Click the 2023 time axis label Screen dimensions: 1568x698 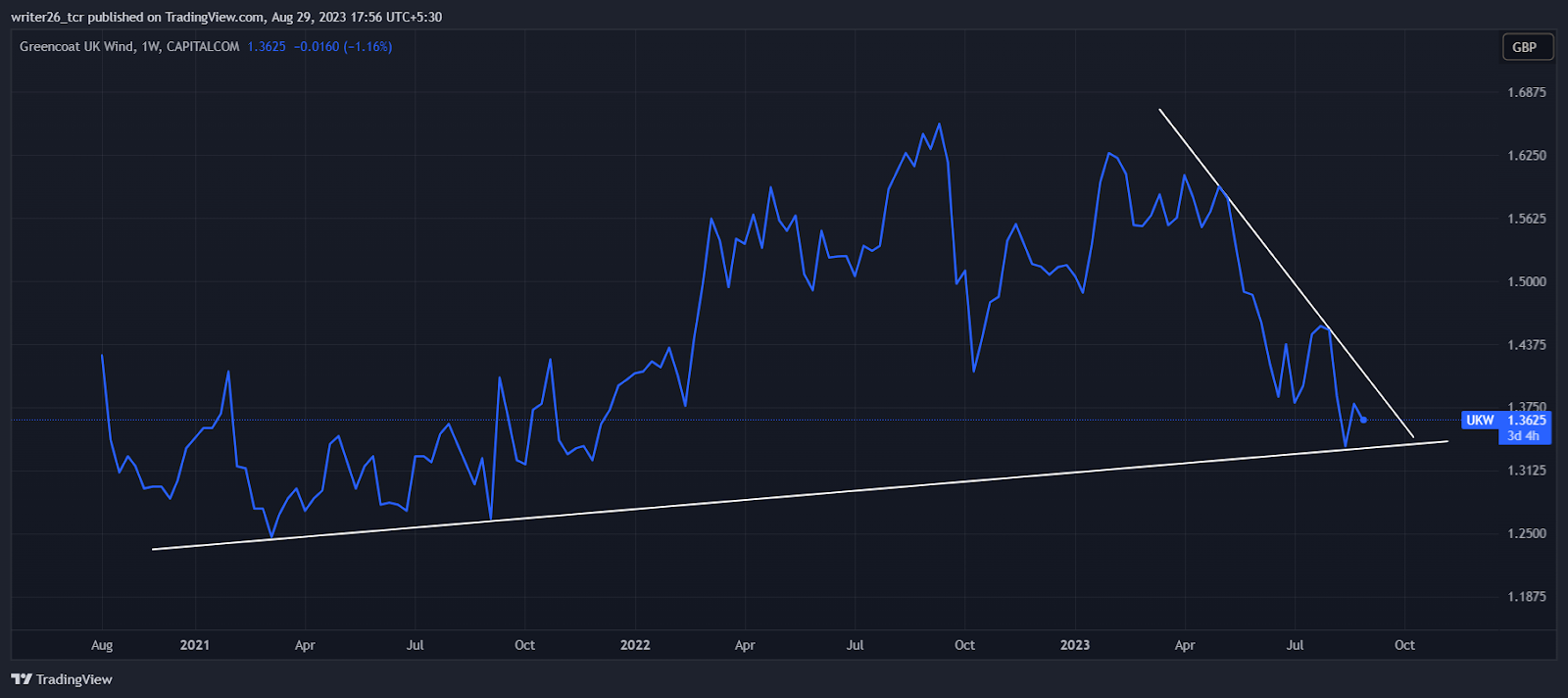(1075, 645)
